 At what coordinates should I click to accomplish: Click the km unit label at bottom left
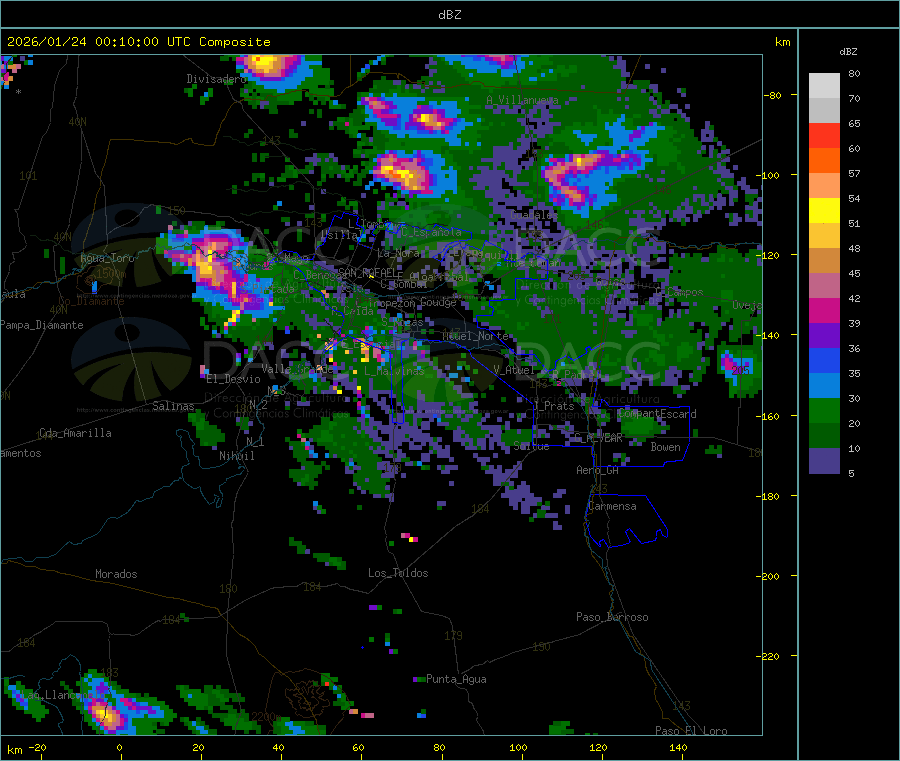click(14, 750)
